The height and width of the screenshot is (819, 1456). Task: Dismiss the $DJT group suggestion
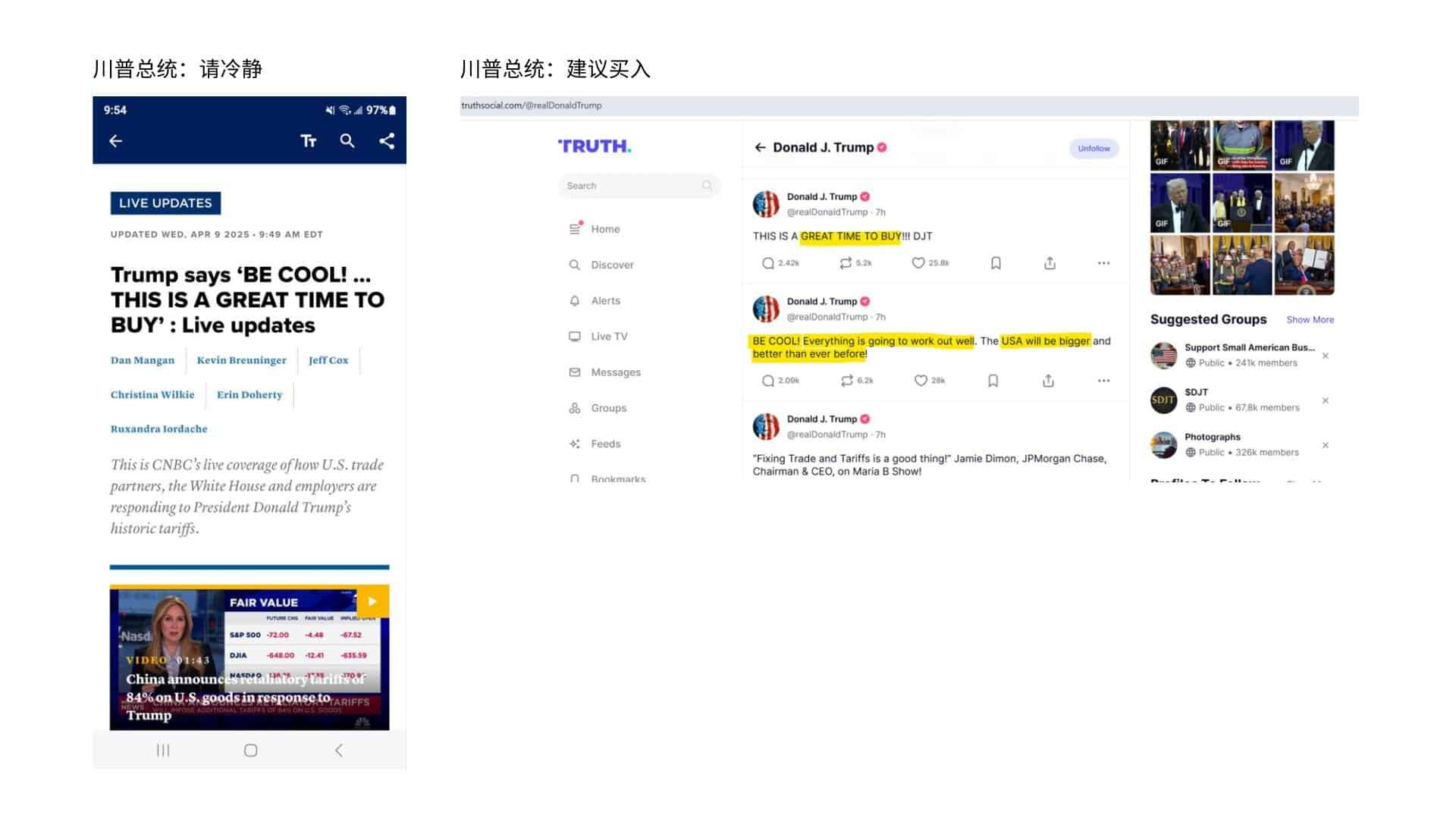click(x=1326, y=400)
